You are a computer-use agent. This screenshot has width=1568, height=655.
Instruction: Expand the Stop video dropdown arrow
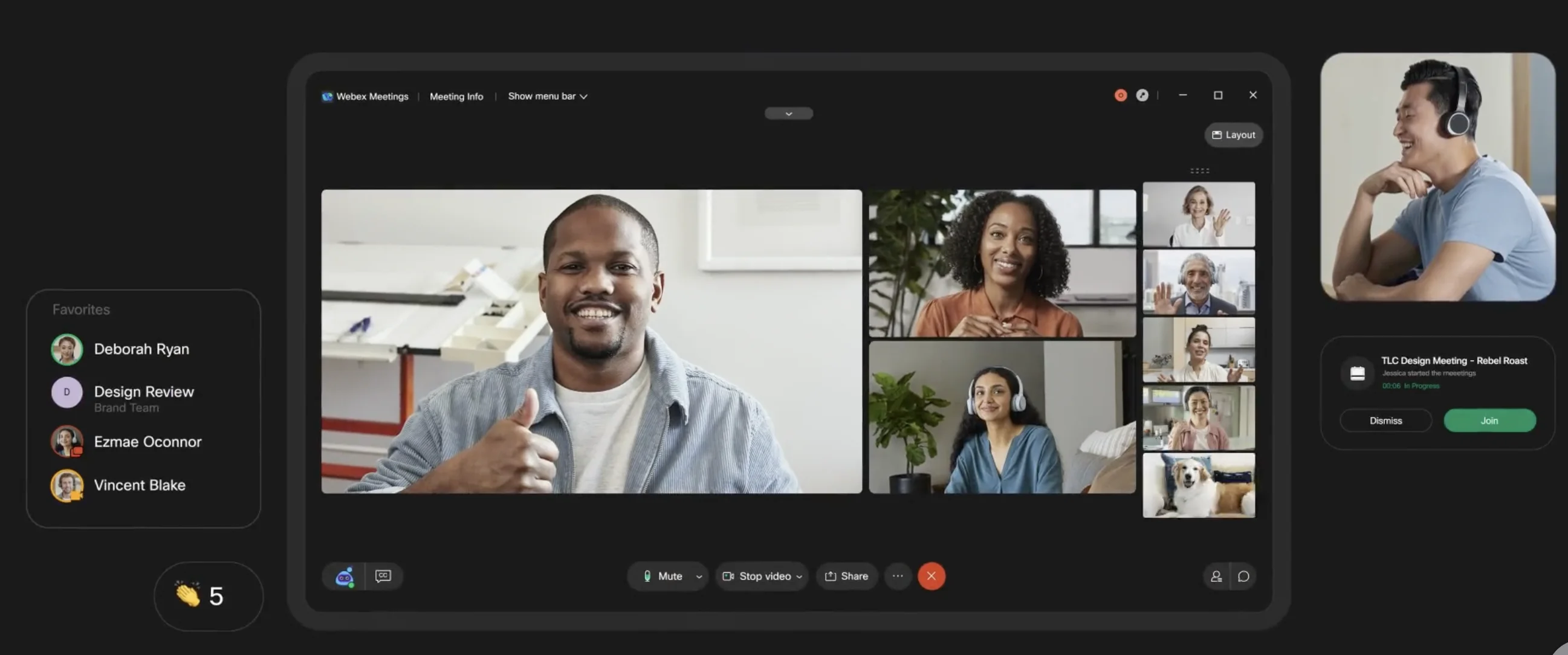coord(800,576)
